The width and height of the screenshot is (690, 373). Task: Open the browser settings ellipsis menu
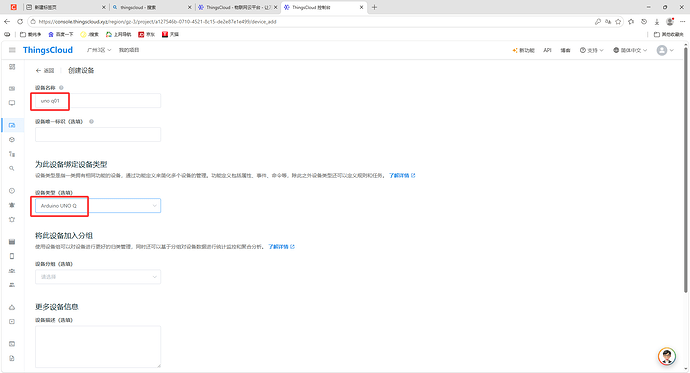point(683,22)
